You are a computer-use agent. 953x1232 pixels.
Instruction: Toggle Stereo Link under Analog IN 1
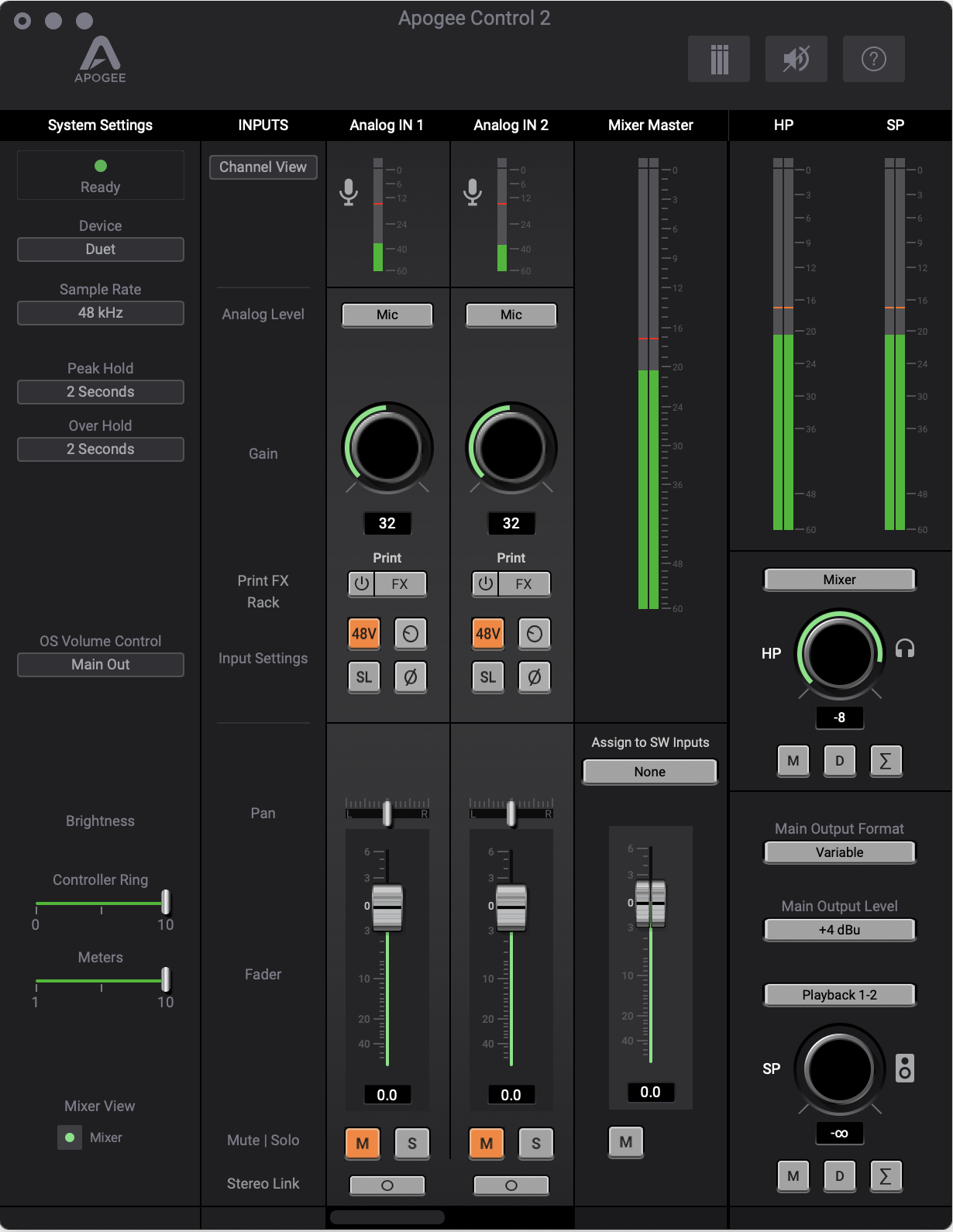pos(387,1186)
